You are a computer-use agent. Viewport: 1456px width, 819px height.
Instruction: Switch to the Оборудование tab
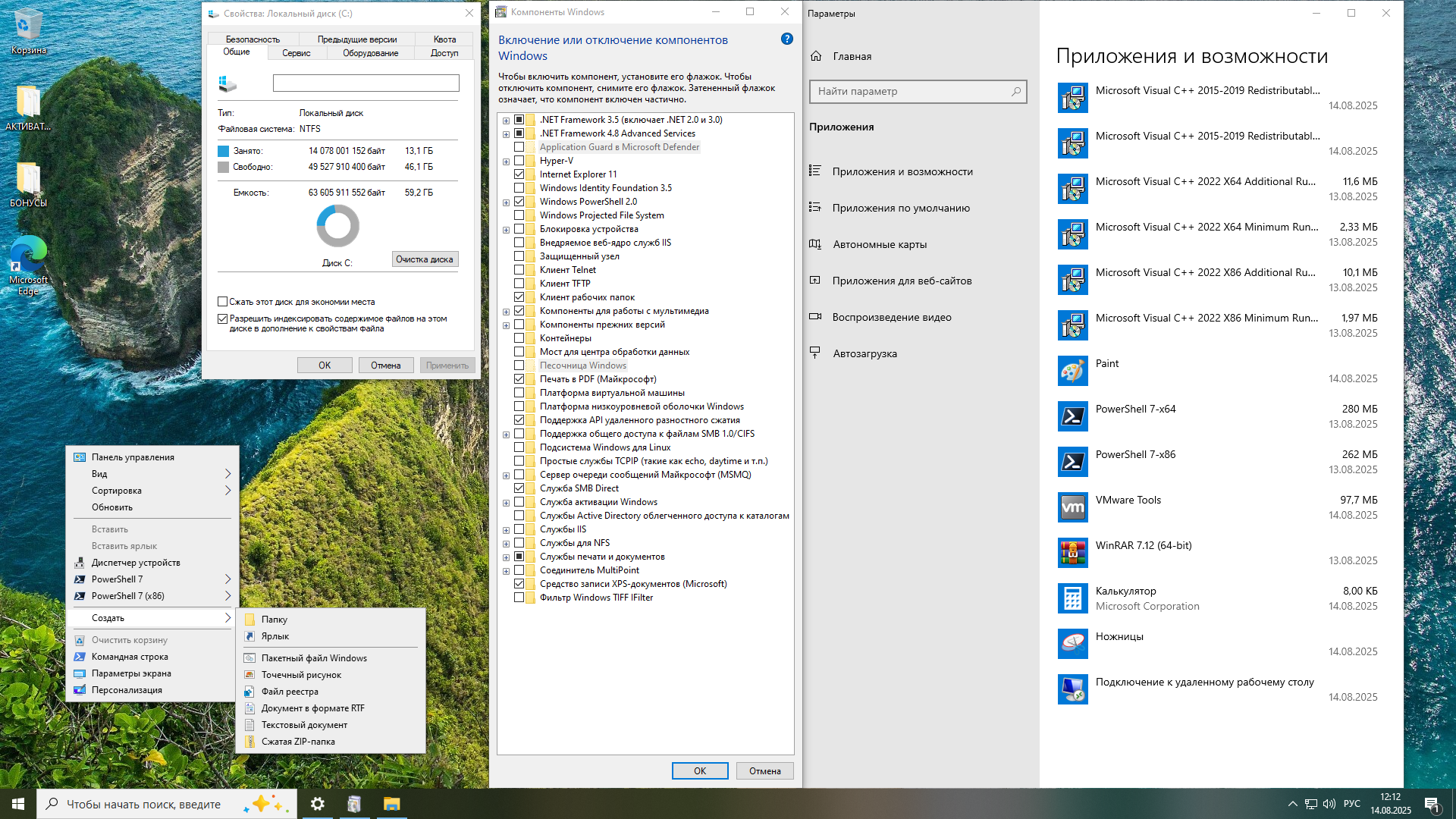point(370,53)
